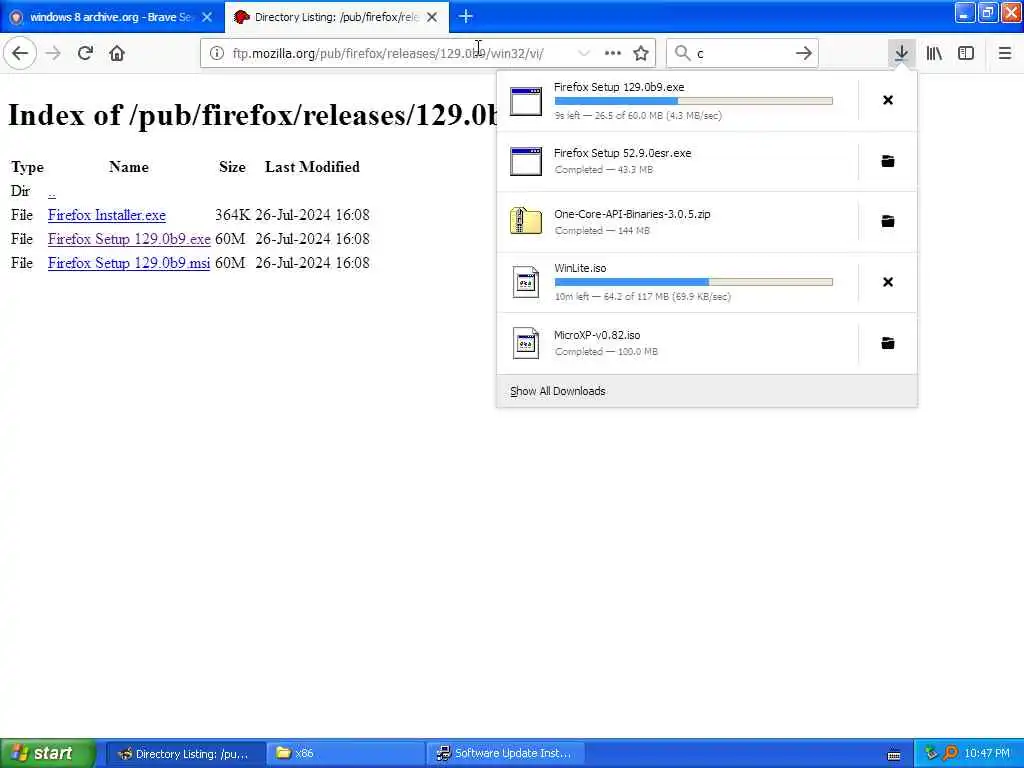Open the Windows start menu
This screenshot has height=768, width=1024.
48,753
